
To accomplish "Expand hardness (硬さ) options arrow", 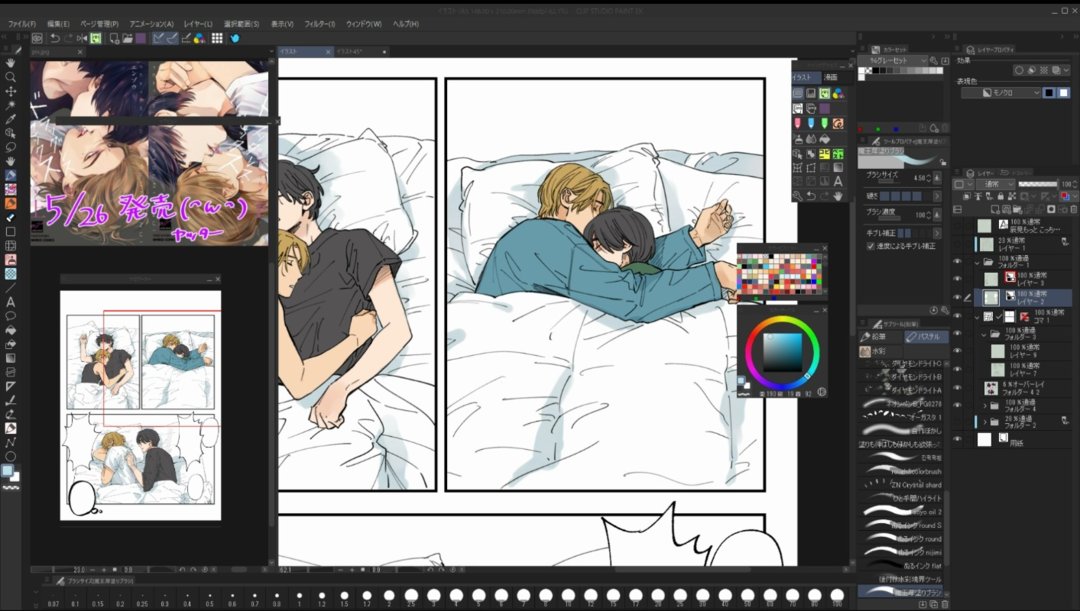I will [x=937, y=196].
